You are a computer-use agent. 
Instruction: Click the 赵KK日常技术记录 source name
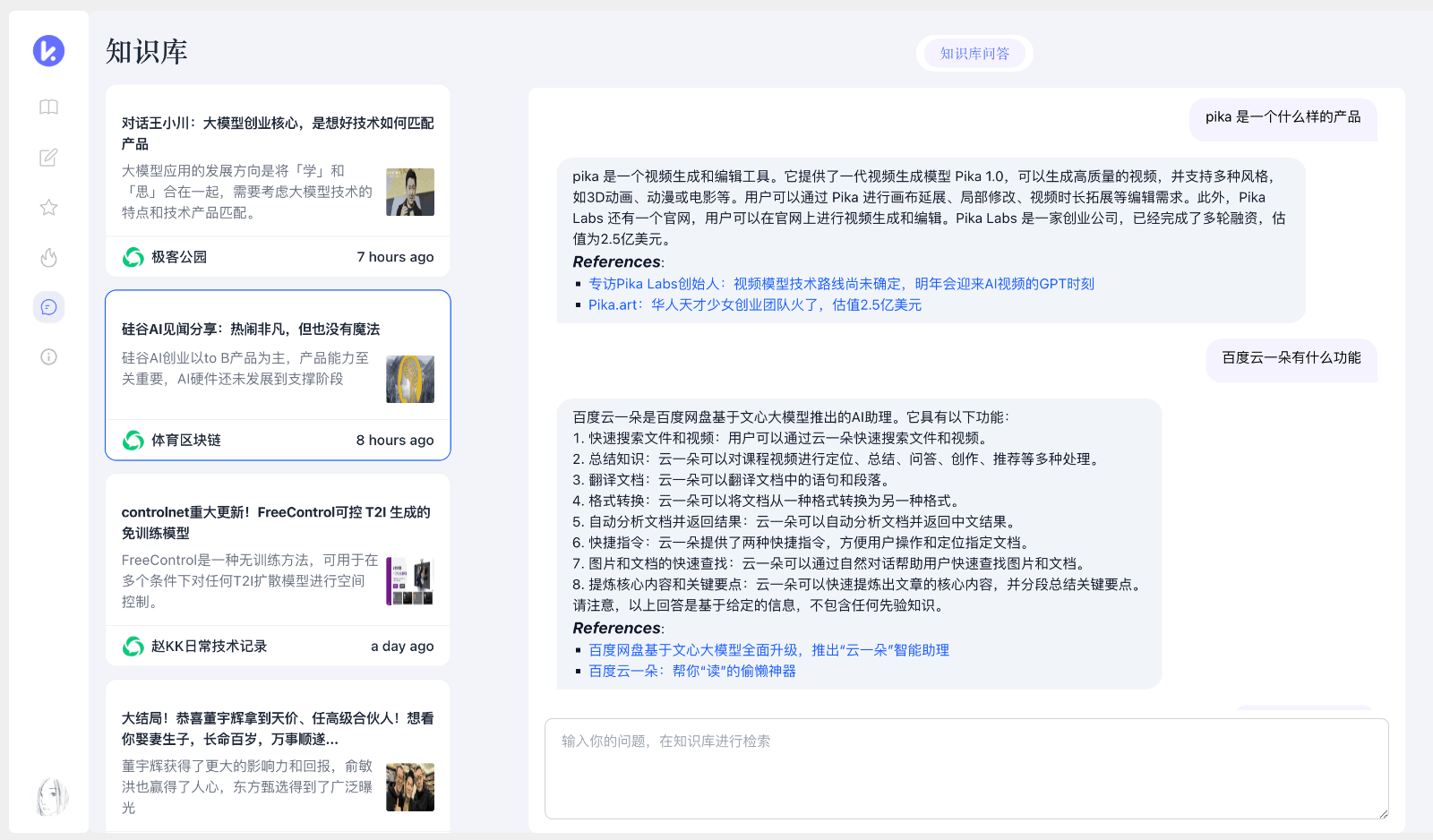[209, 647]
